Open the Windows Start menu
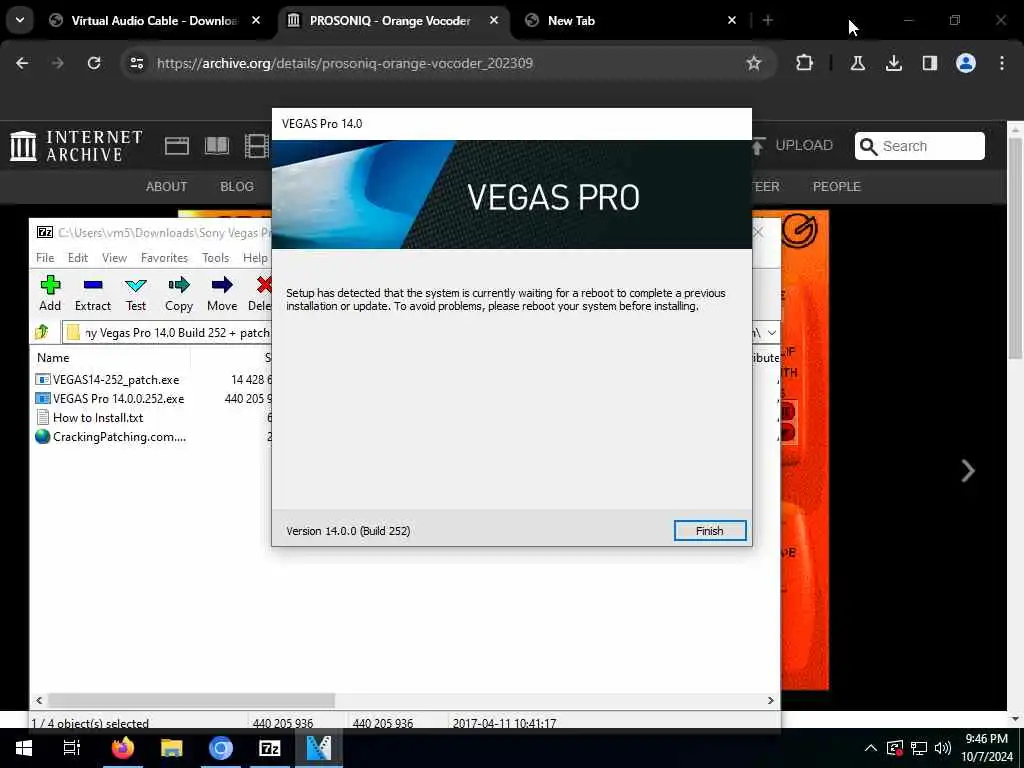 click(24, 748)
